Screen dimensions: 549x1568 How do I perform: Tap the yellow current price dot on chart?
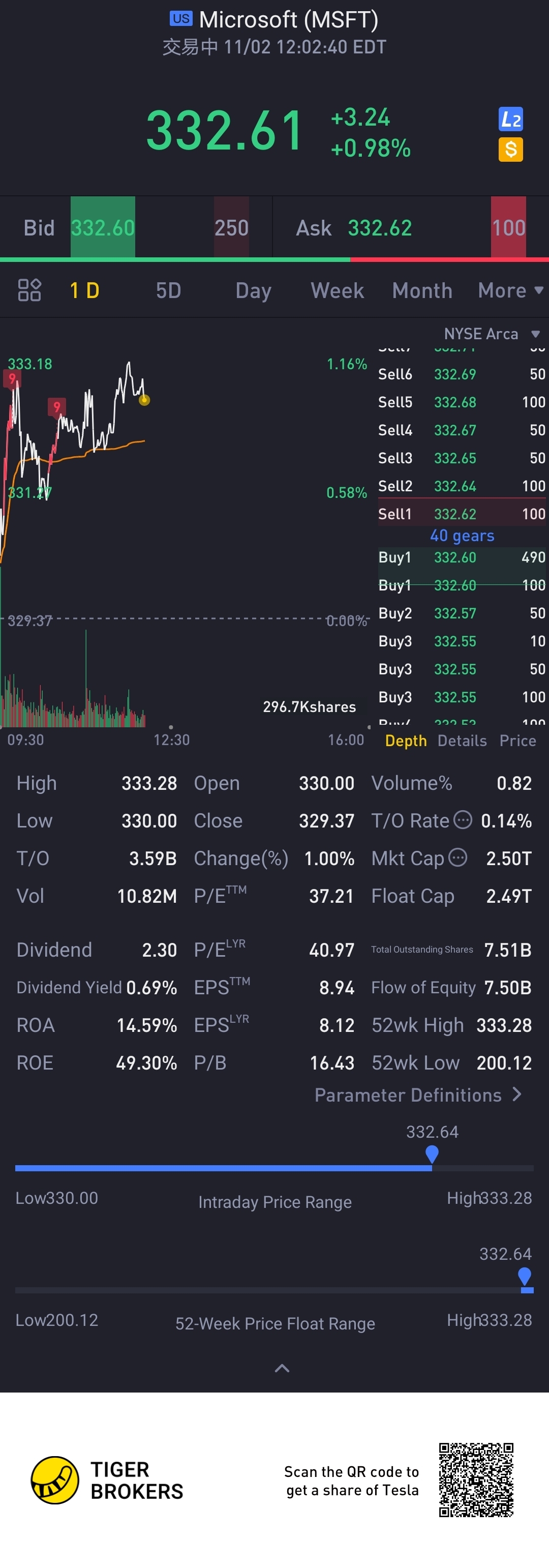144,400
